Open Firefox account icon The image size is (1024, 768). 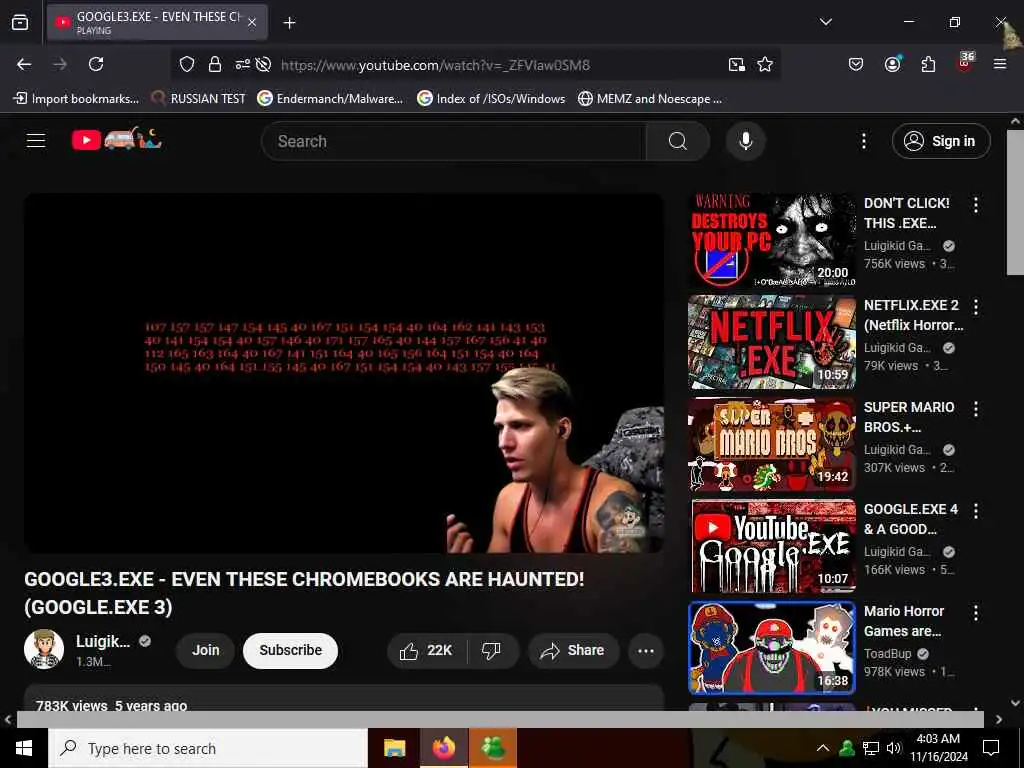[892, 64]
